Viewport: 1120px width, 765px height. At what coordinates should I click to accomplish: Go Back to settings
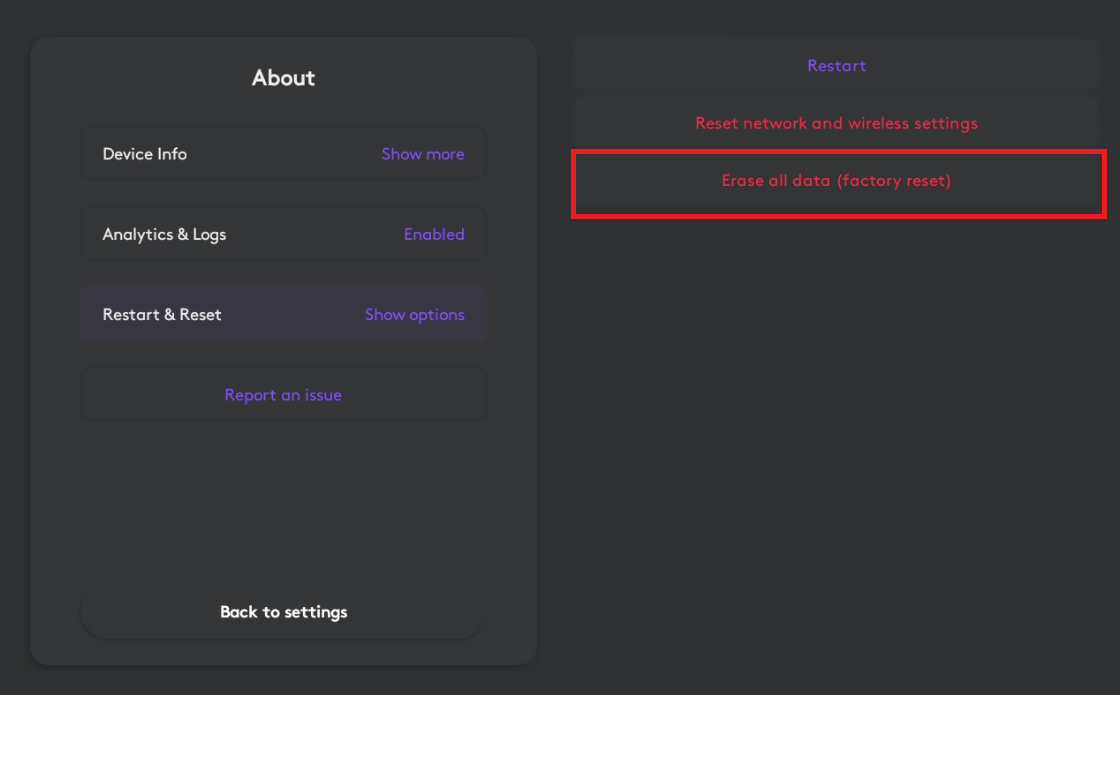284,612
